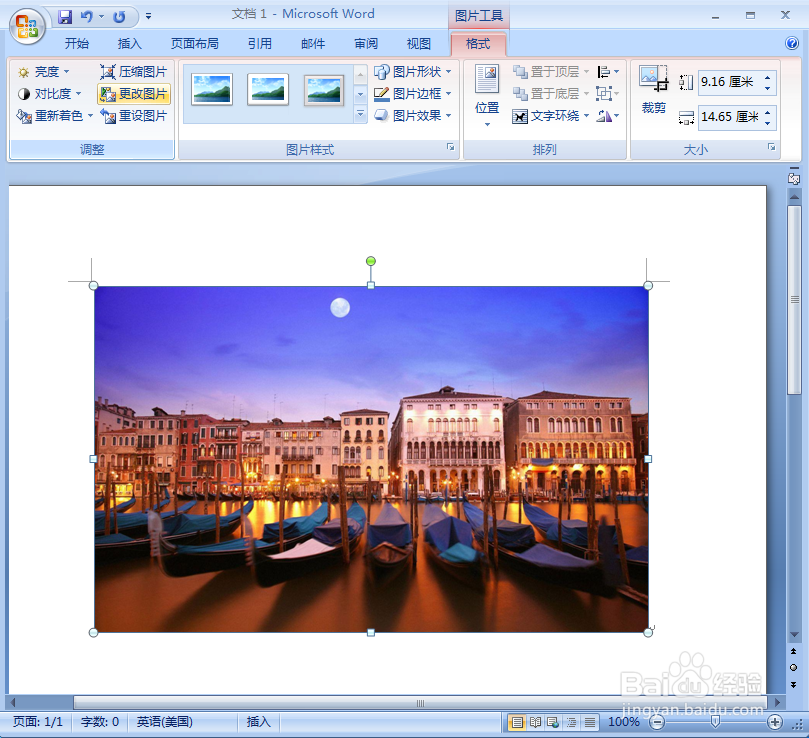This screenshot has height=738, width=809.
Task: Select 更改图片 to change the picture
Action: click(134, 93)
